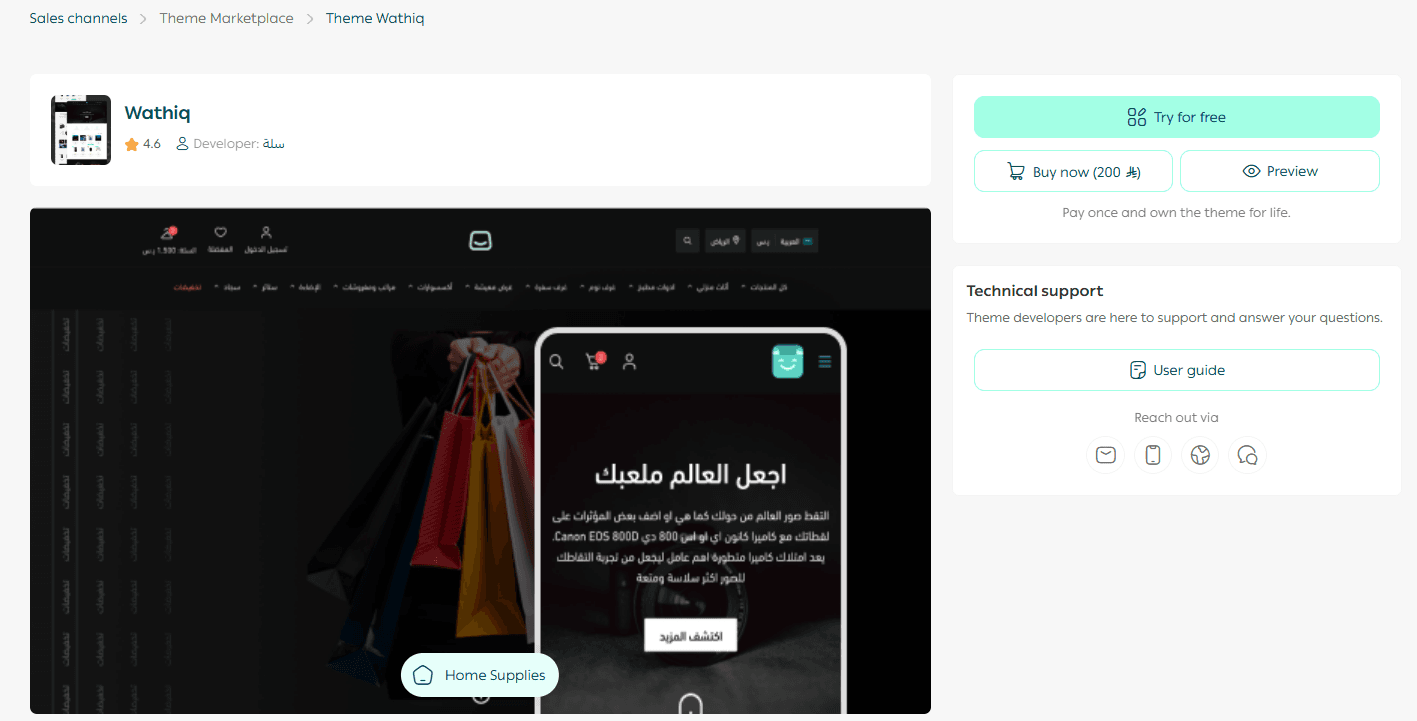Click Buy now (200) button
Viewport: 1417px width, 721px height.
tap(1075, 171)
